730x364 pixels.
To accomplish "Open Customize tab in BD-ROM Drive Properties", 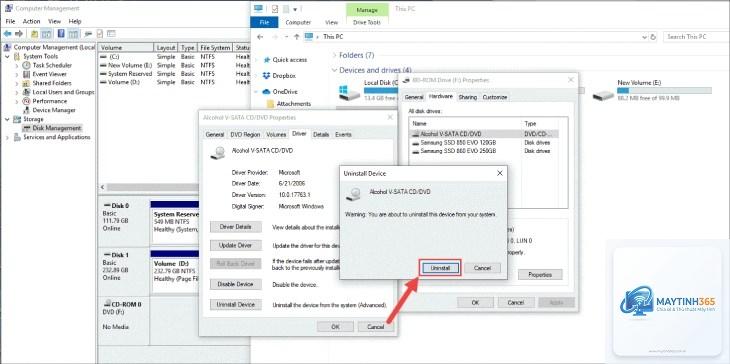I will click(494, 97).
